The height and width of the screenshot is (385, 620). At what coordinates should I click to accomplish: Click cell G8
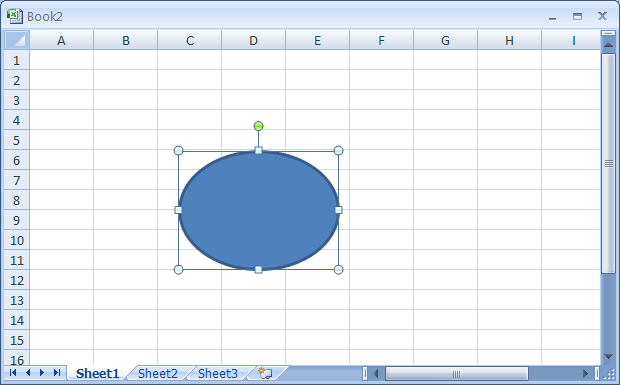(x=446, y=200)
